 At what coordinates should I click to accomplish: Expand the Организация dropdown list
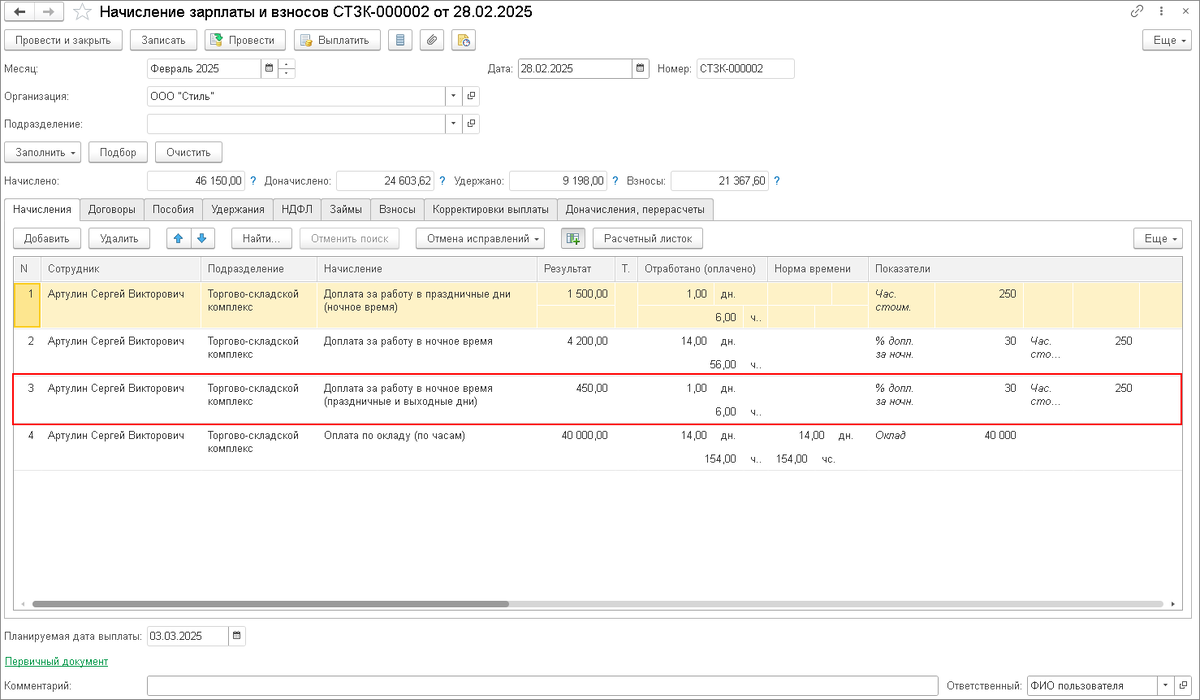tap(454, 96)
